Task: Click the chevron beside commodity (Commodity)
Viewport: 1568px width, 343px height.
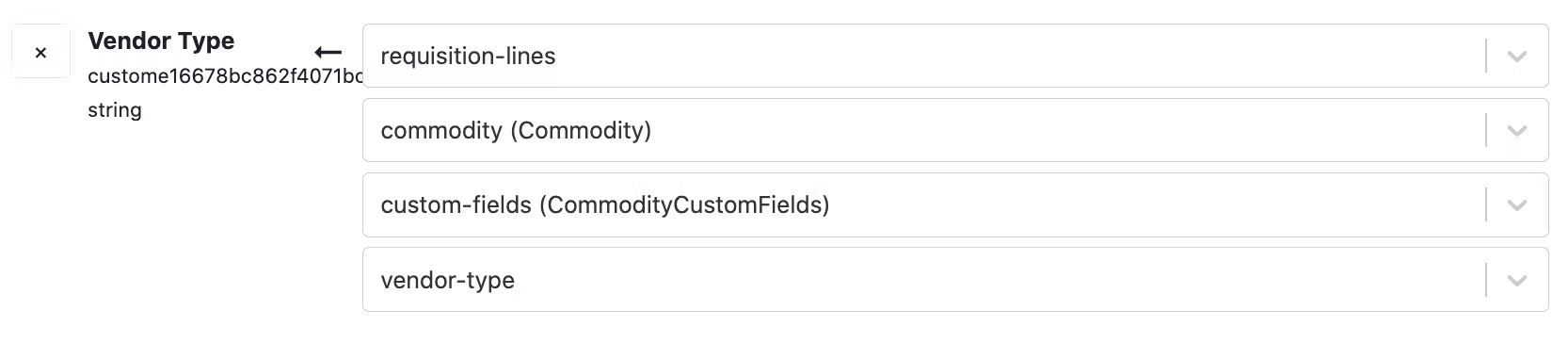Action: 1516,131
